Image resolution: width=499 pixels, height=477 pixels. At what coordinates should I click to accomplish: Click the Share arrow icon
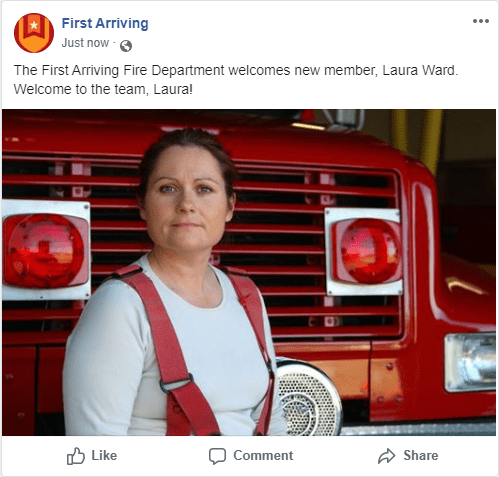pyautogui.click(x=386, y=456)
